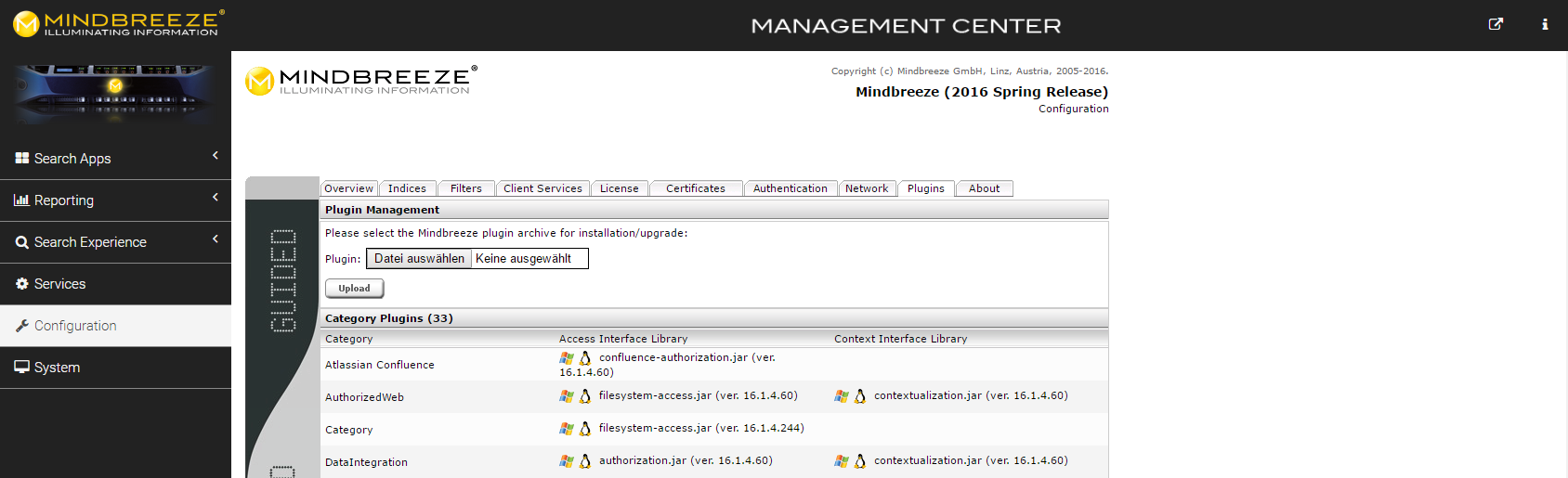Click Mindbreeze logo in top-left header
Screen dimensions: 1568x478
pyautogui.click(x=119, y=24)
